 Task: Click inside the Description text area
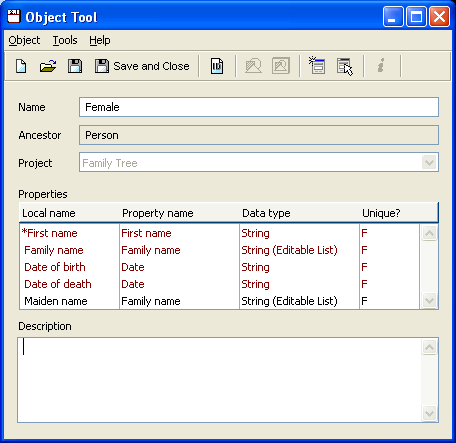tap(219, 380)
